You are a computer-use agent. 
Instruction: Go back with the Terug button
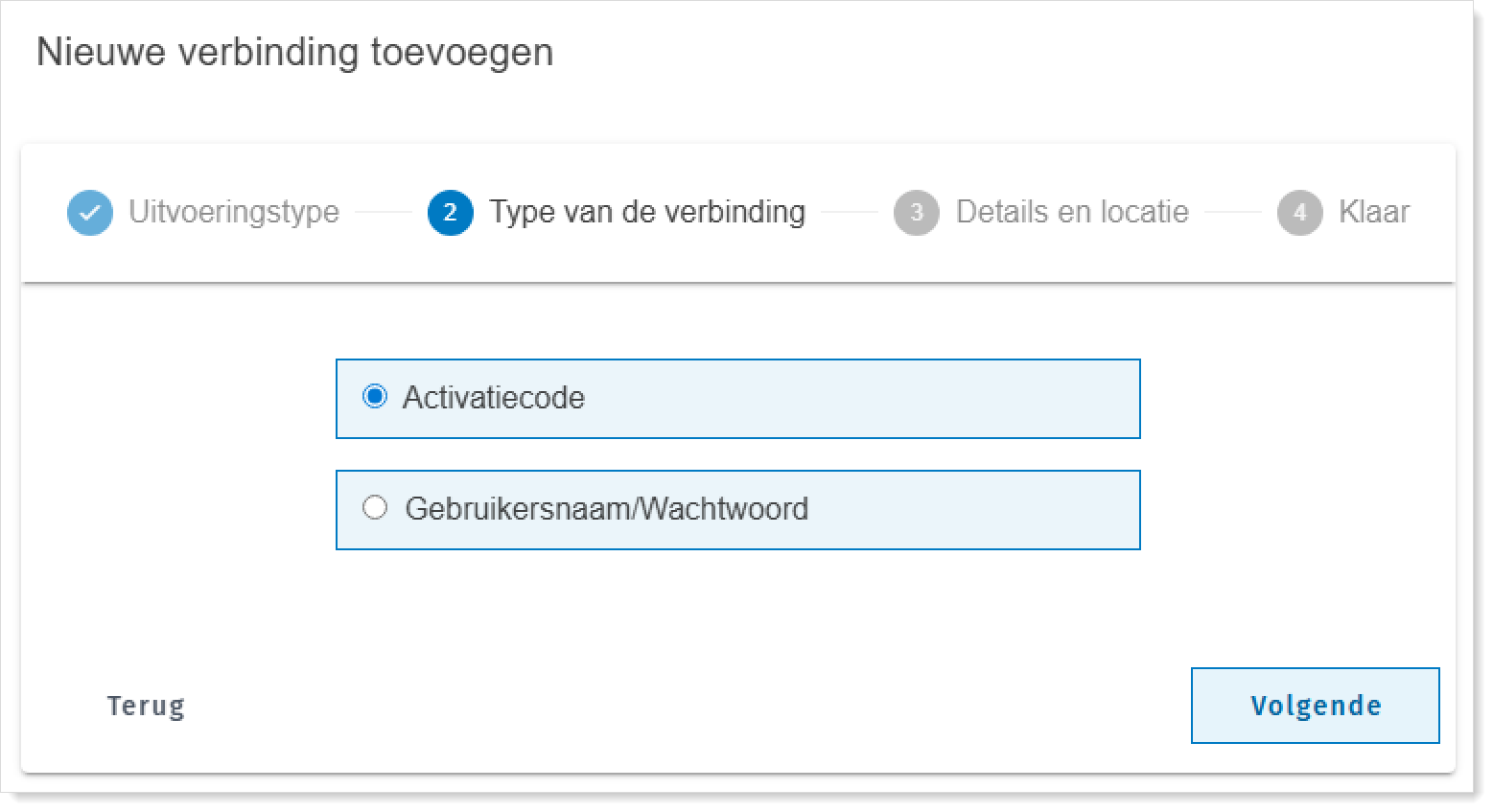click(x=146, y=707)
